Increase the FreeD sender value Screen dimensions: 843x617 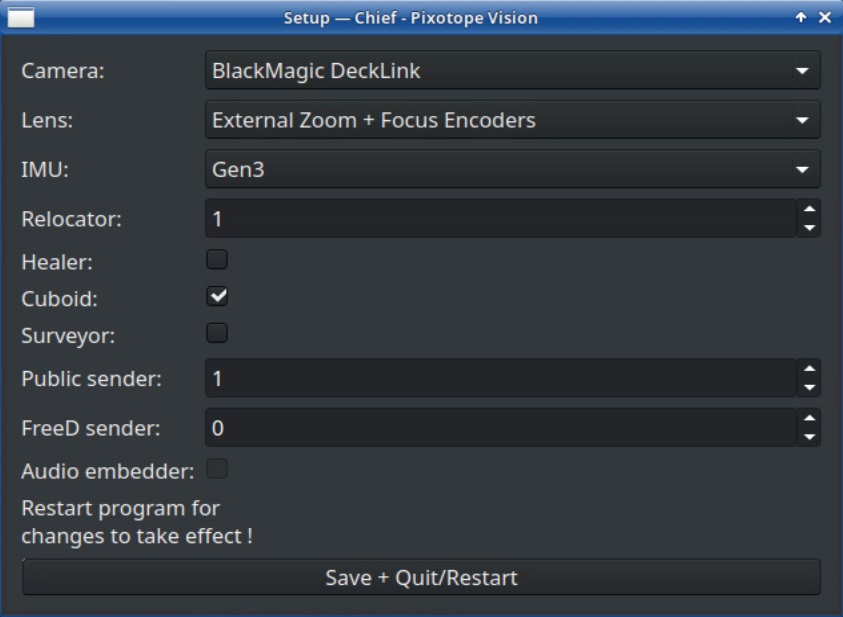(809, 418)
